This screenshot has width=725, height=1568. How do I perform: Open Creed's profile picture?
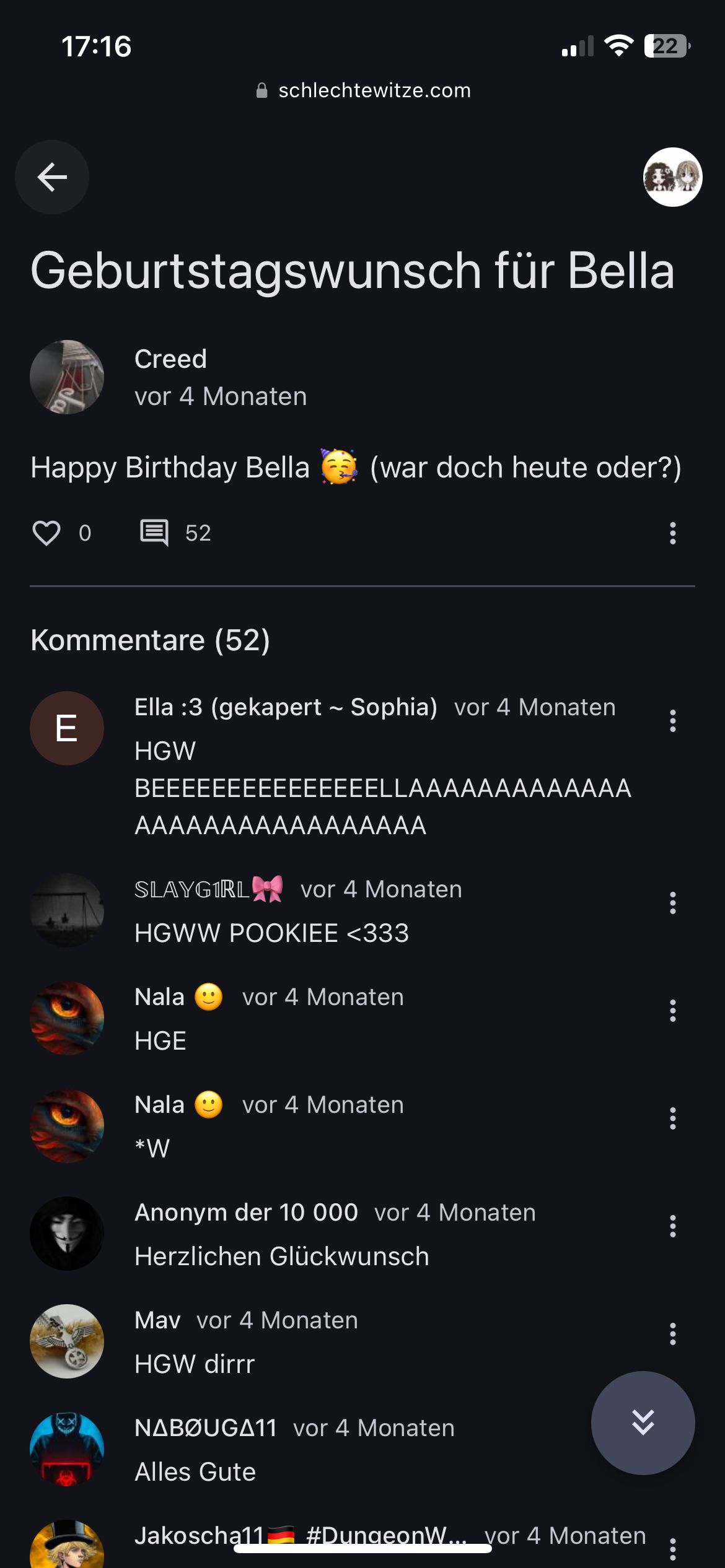point(67,377)
